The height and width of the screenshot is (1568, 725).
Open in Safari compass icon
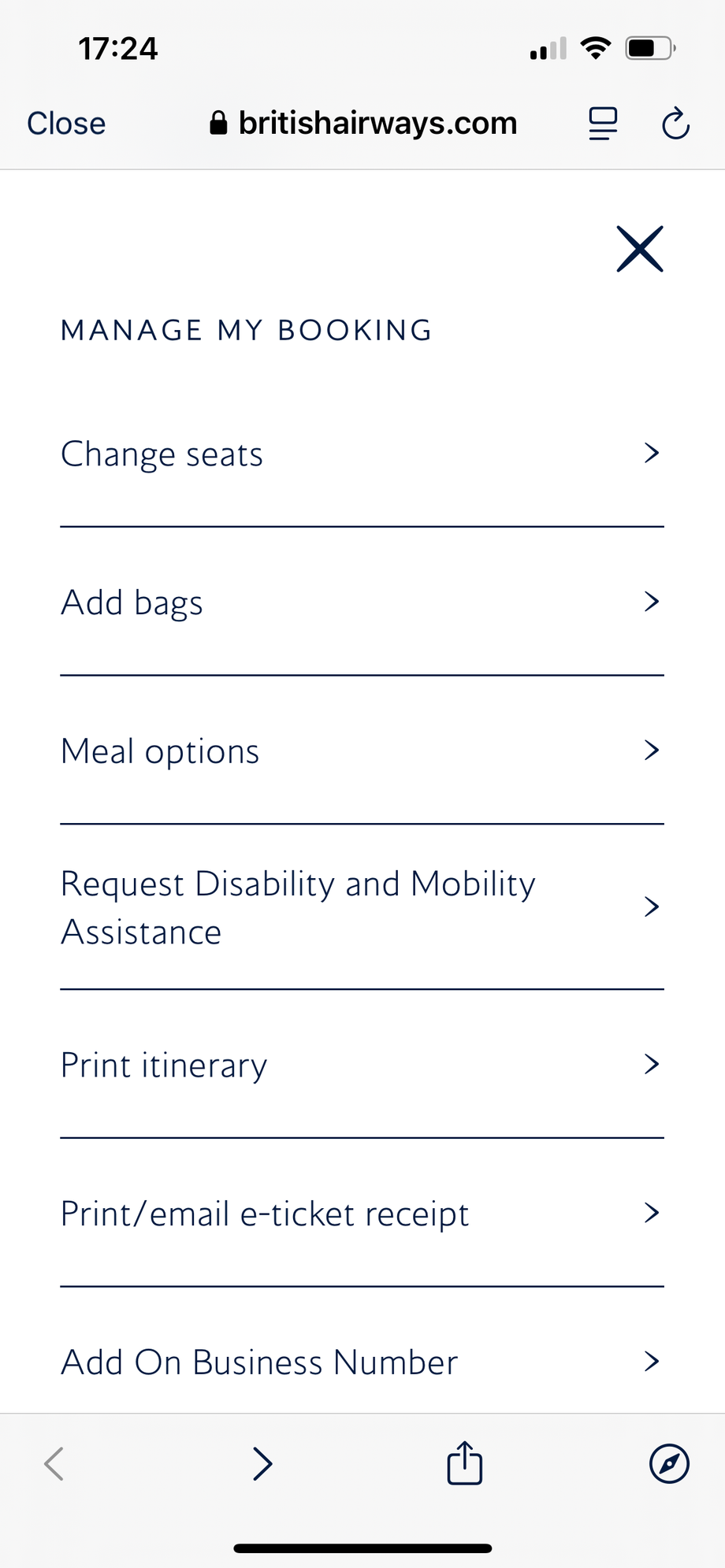[x=669, y=1464]
